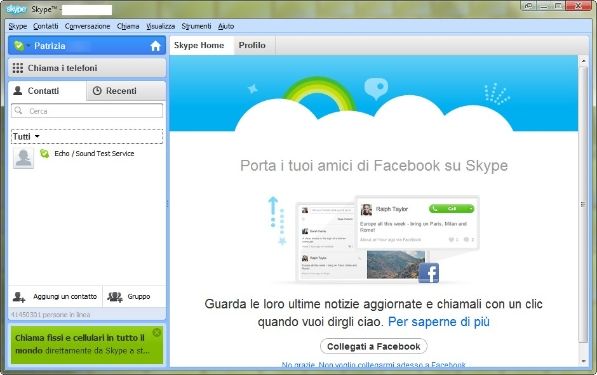
Task: Click Collegati a Facebook button
Action: [374, 346]
